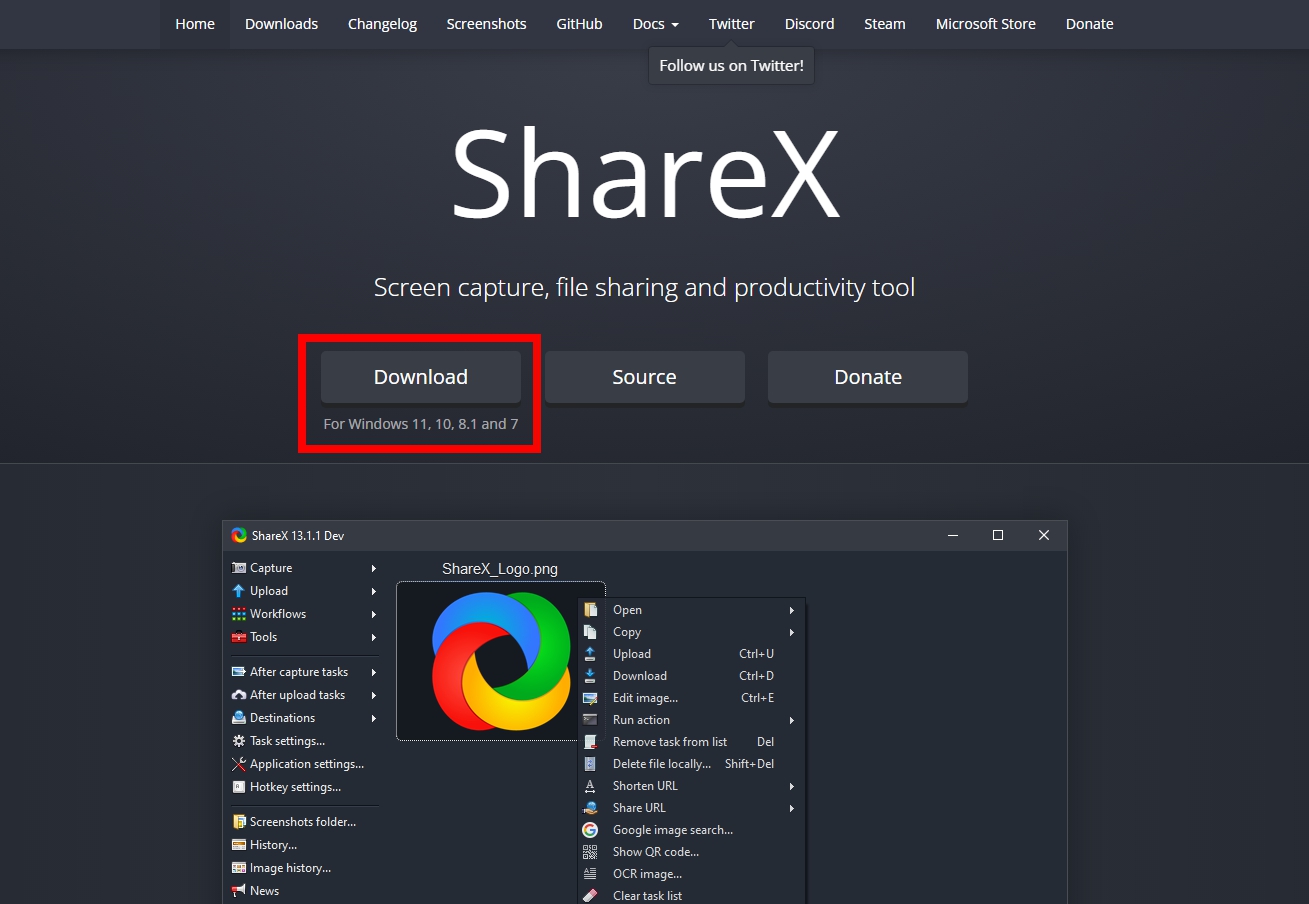Click the ShareX logo in window title bar
This screenshot has width=1309, height=904.
pos(239,536)
